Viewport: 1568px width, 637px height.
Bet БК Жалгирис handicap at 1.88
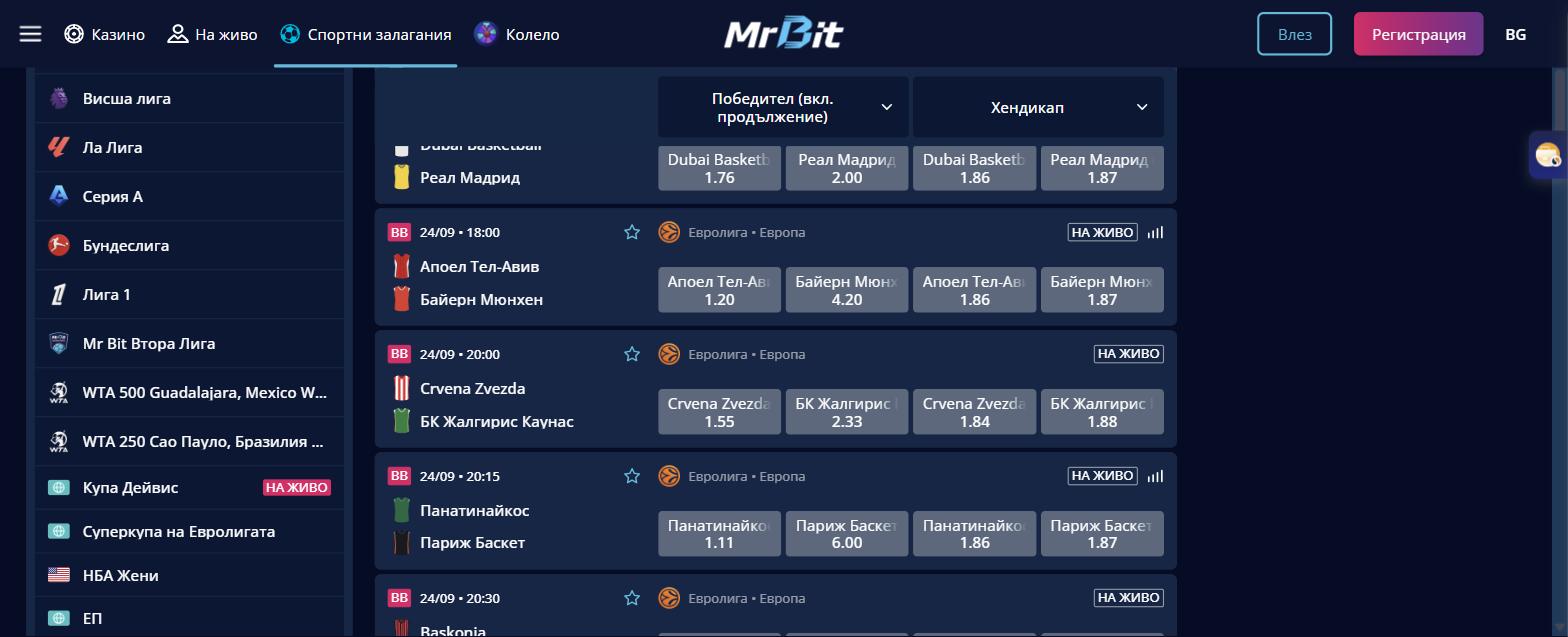coord(1102,412)
